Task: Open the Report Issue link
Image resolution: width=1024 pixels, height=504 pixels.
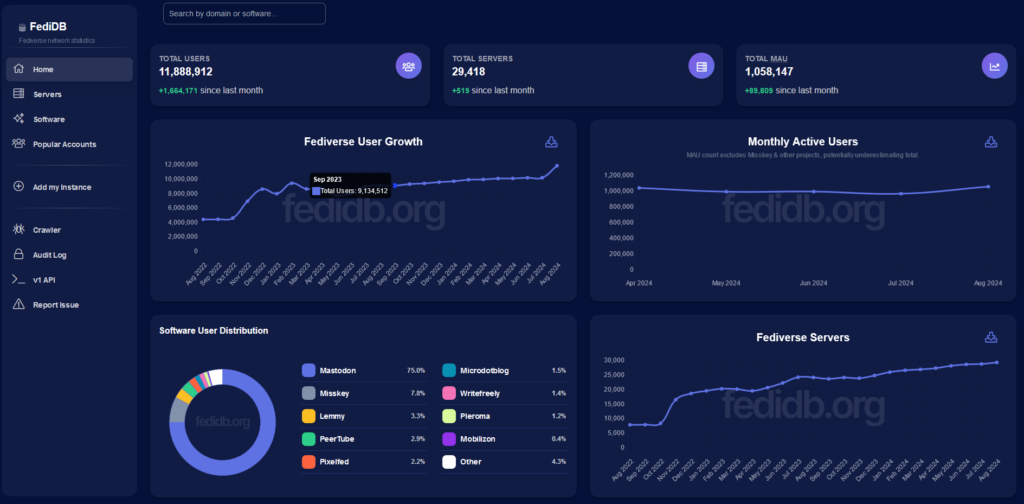Action: pyautogui.click(x=69, y=305)
